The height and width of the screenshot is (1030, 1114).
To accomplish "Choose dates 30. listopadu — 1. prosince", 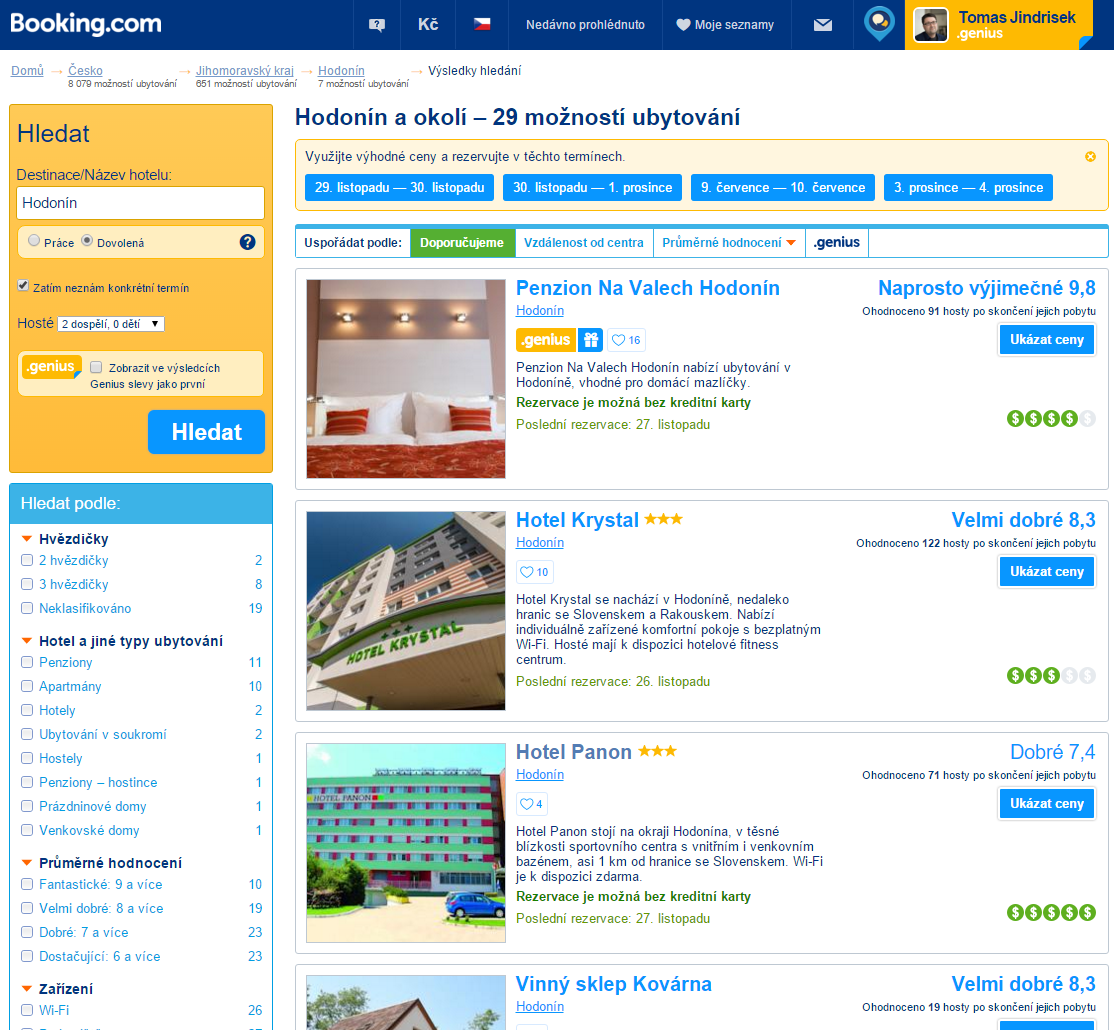I will coord(593,188).
